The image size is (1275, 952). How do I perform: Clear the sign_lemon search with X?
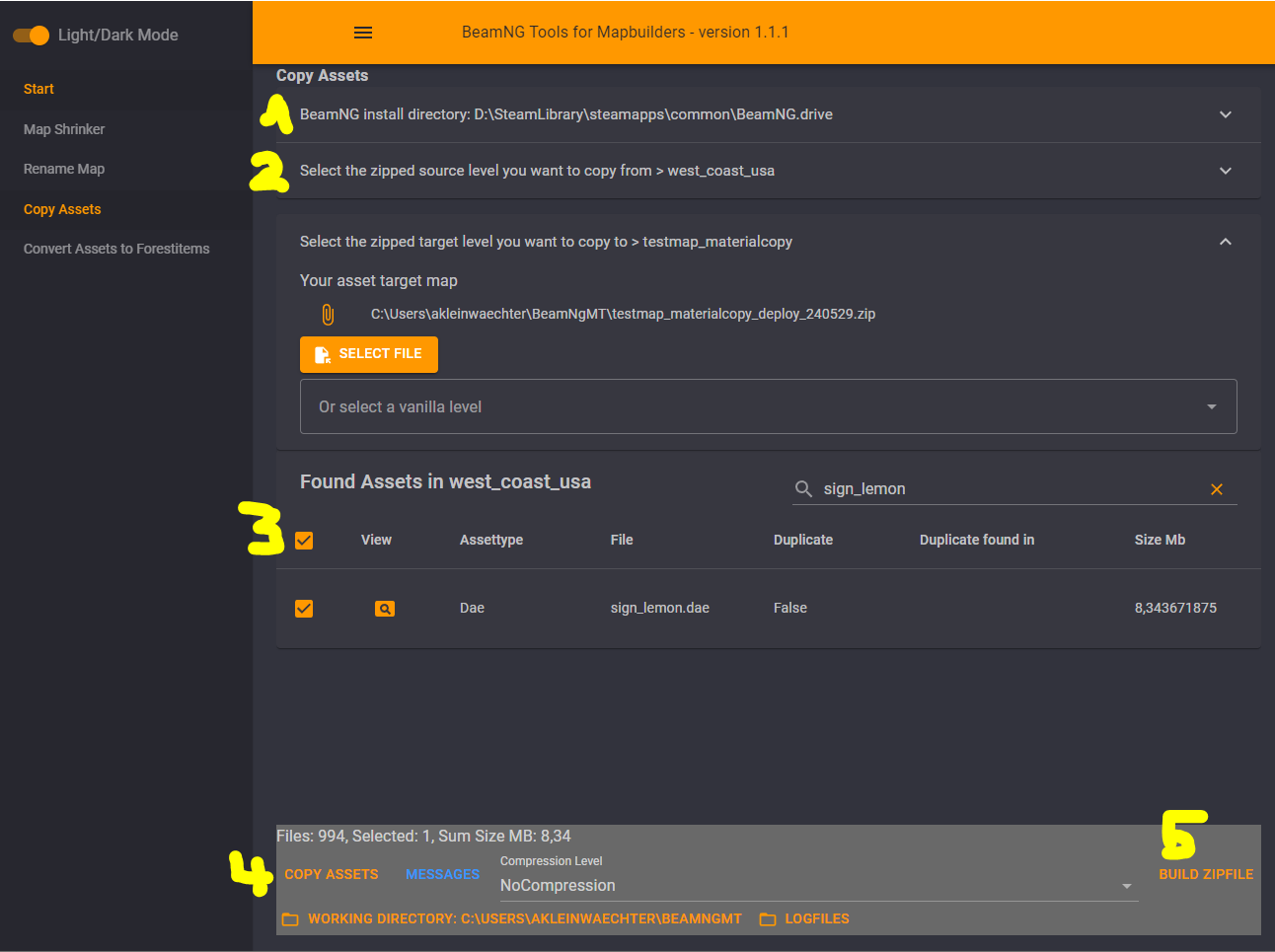click(x=1217, y=489)
